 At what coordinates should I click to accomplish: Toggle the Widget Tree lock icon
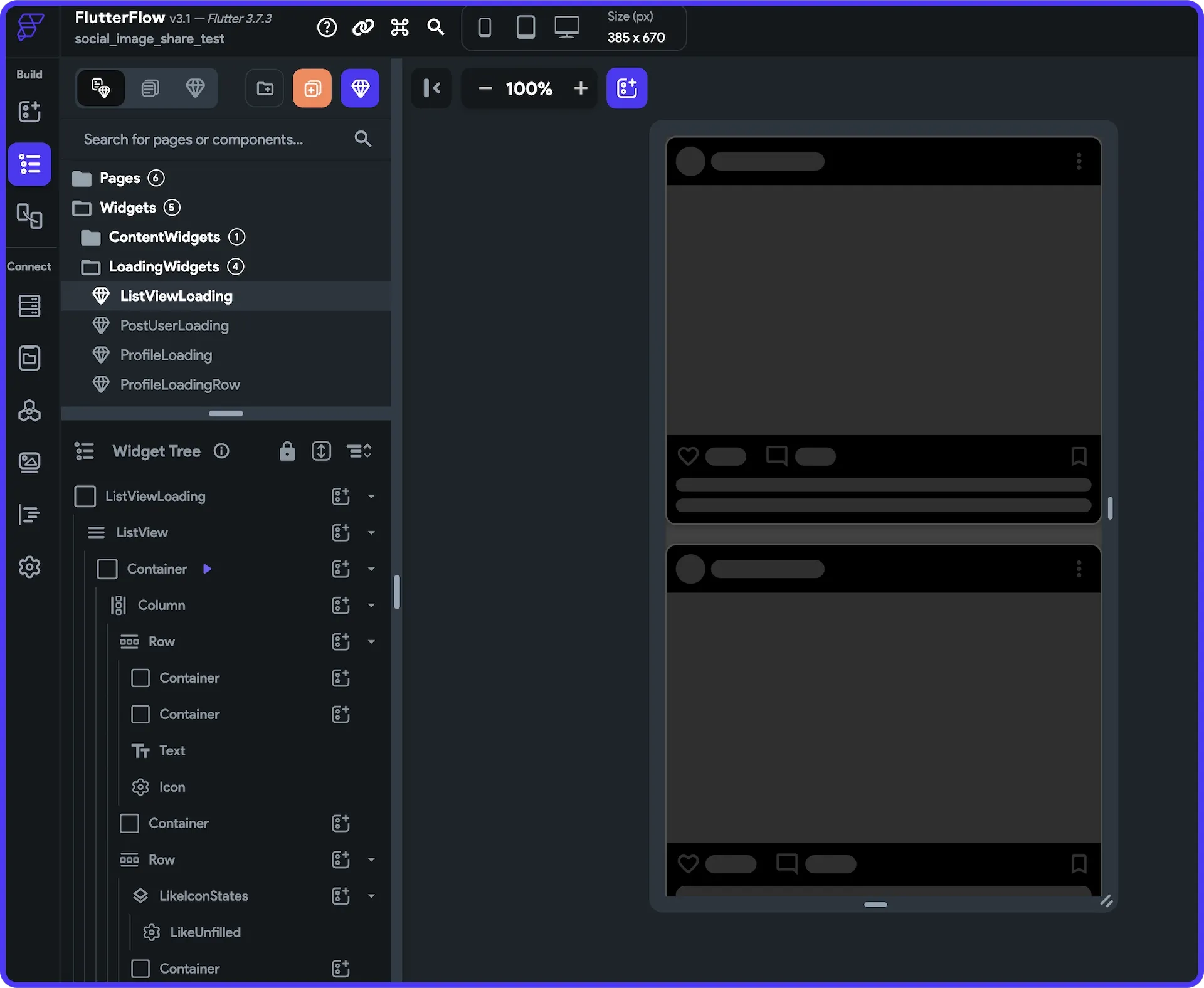(x=287, y=451)
